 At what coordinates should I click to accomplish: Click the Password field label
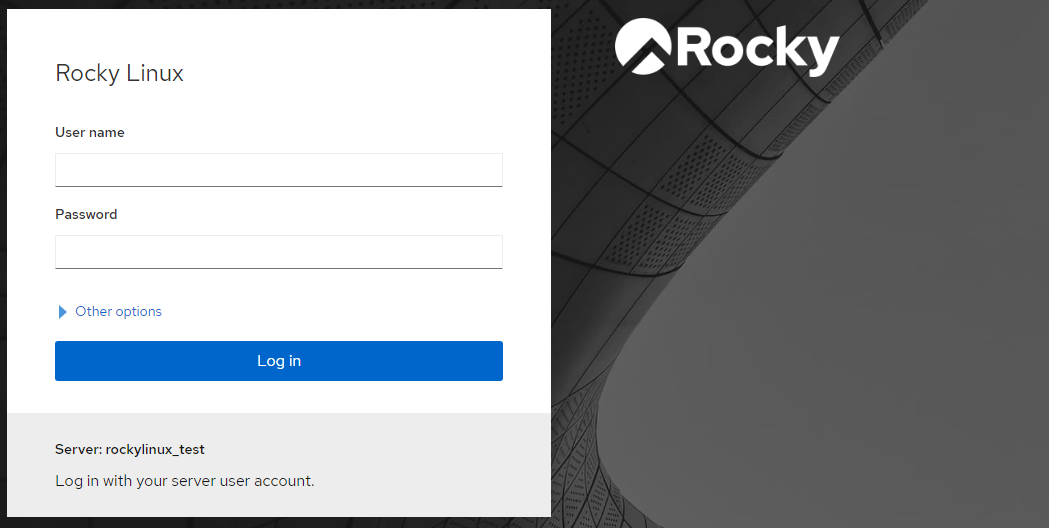(x=86, y=214)
